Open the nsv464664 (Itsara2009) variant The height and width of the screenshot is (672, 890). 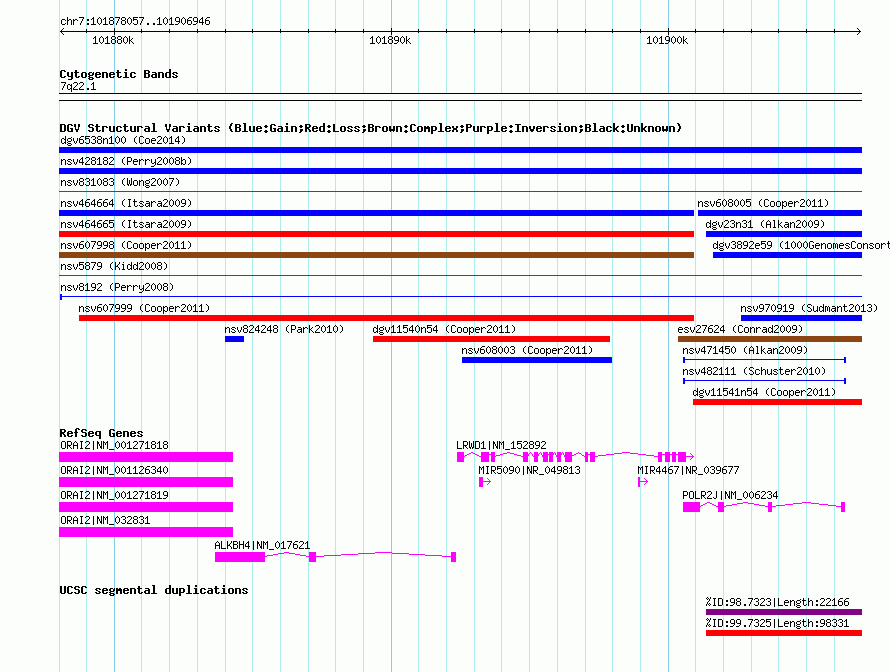point(376,213)
